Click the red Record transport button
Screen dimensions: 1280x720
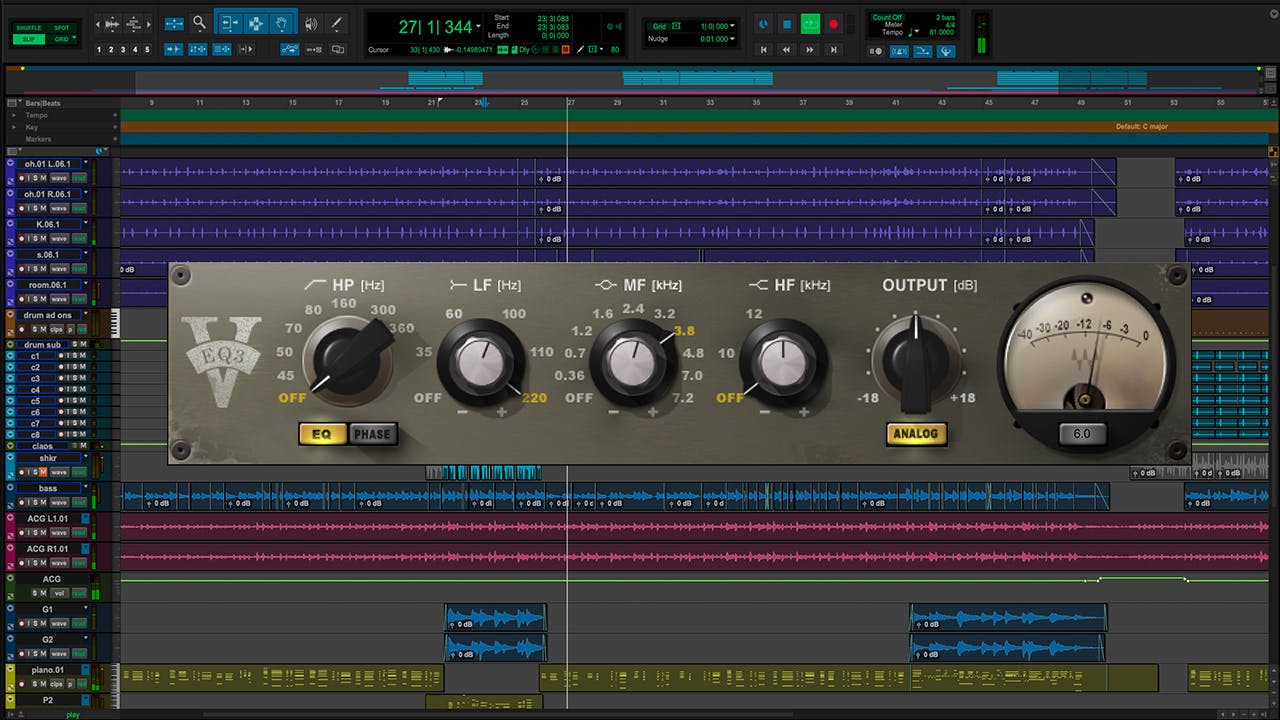834,24
